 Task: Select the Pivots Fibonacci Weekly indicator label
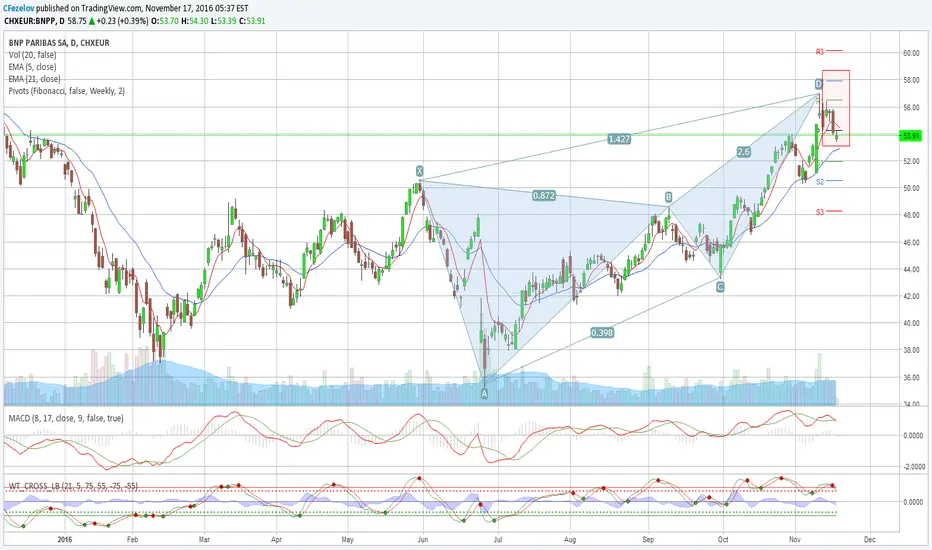[67, 91]
